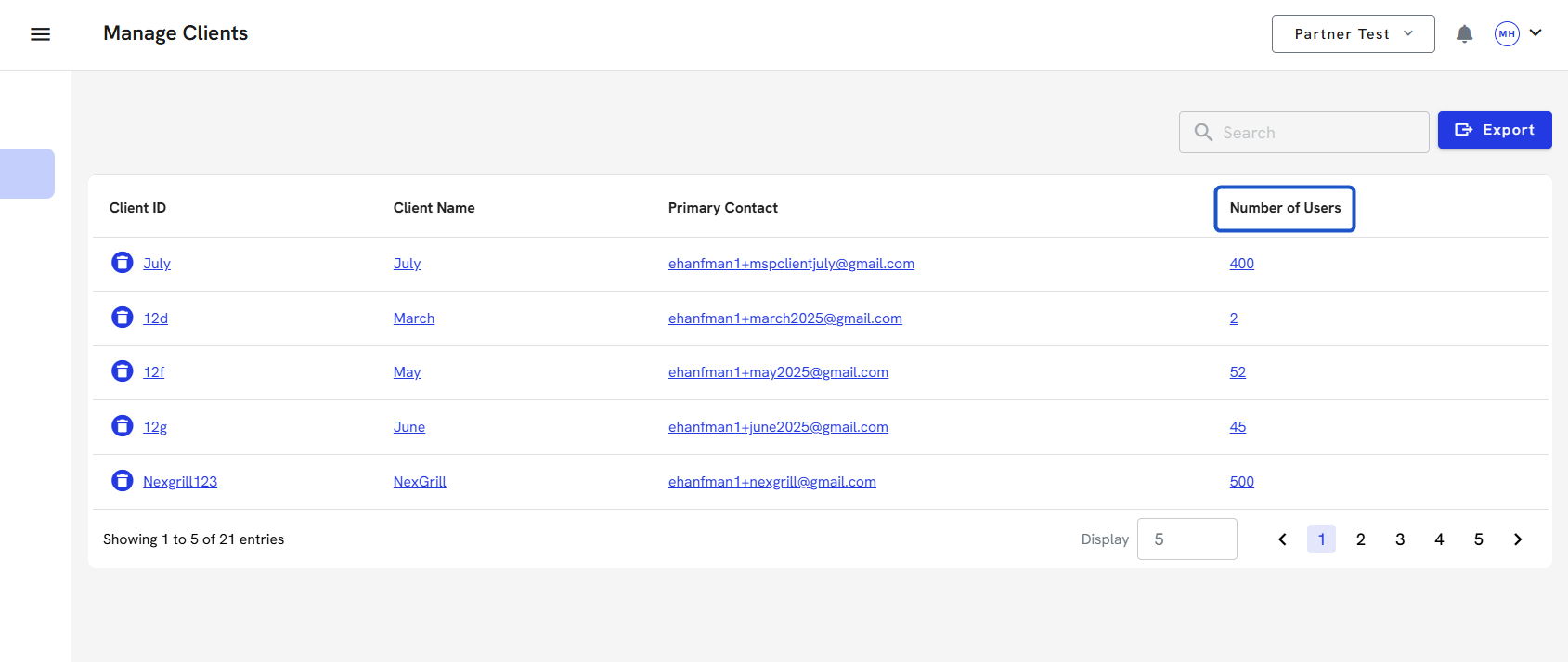Click the MH user avatar
Image resolution: width=1568 pixels, height=662 pixels.
(1506, 34)
